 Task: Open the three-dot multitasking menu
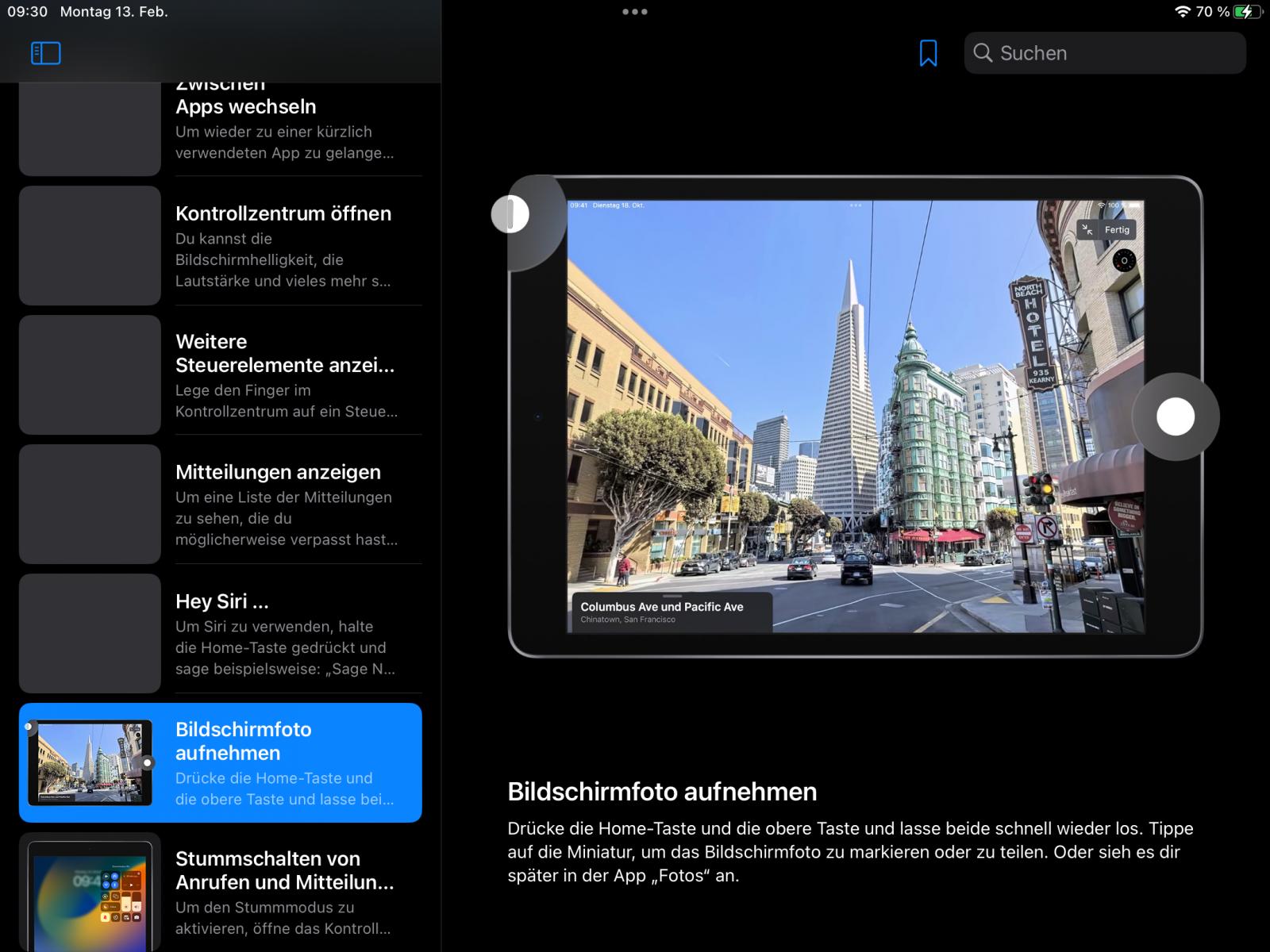point(635,12)
